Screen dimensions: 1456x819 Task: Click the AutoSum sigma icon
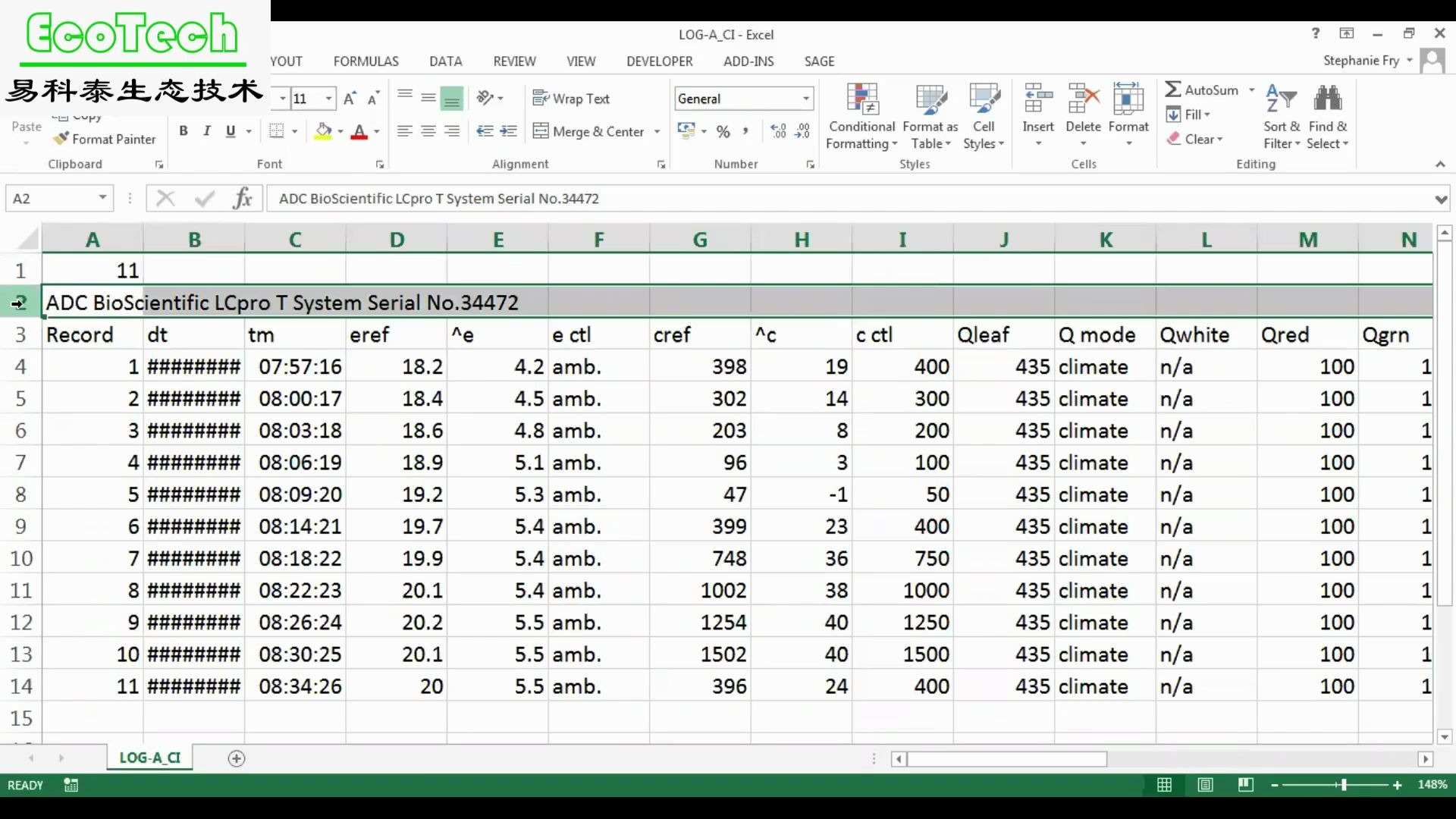tap(1172, 89)
